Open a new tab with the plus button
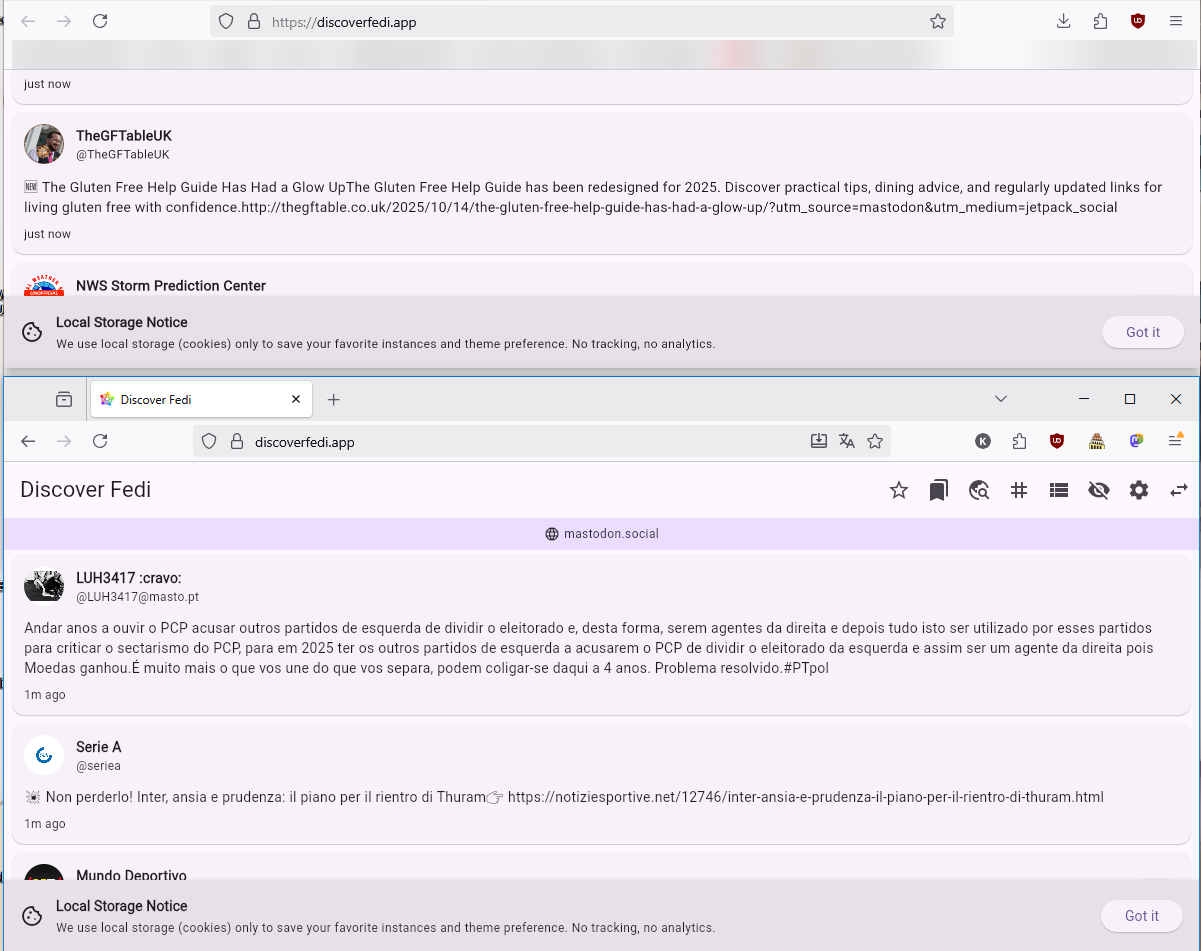Viewport: 1201px width, 951px height. tap(334, 399)
